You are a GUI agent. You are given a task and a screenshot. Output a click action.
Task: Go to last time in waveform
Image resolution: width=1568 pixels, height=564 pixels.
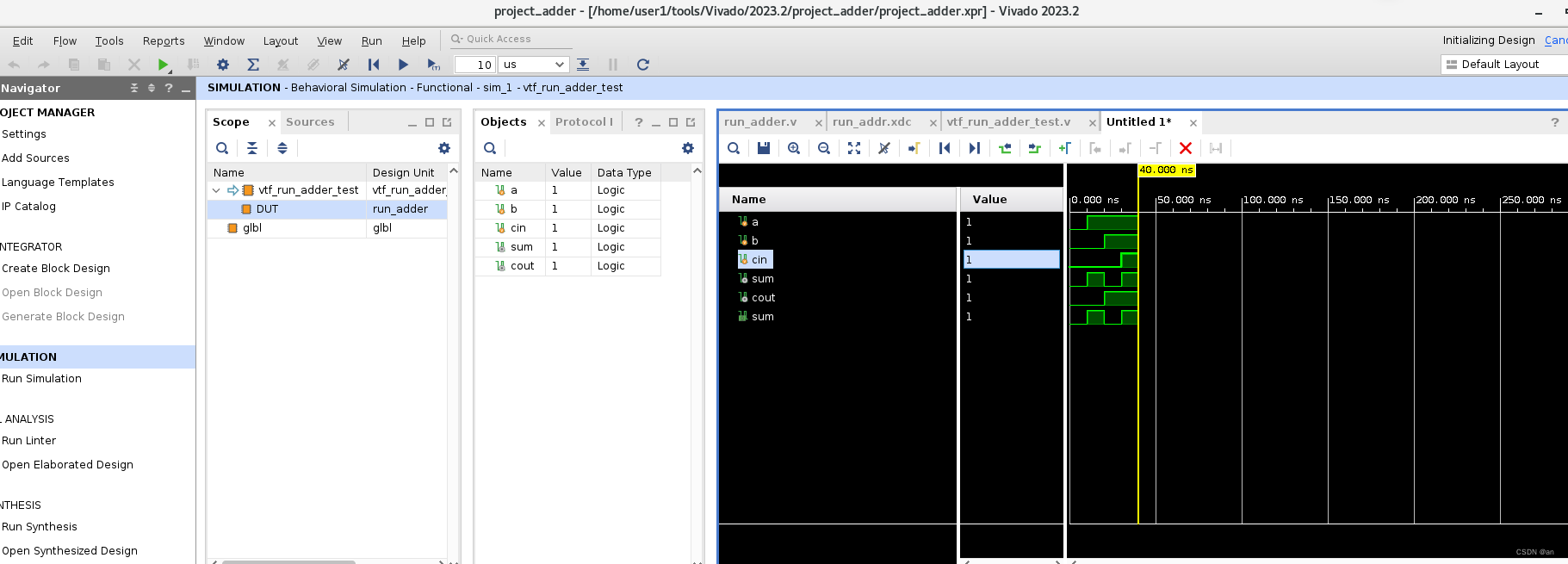tap(975, 148)
